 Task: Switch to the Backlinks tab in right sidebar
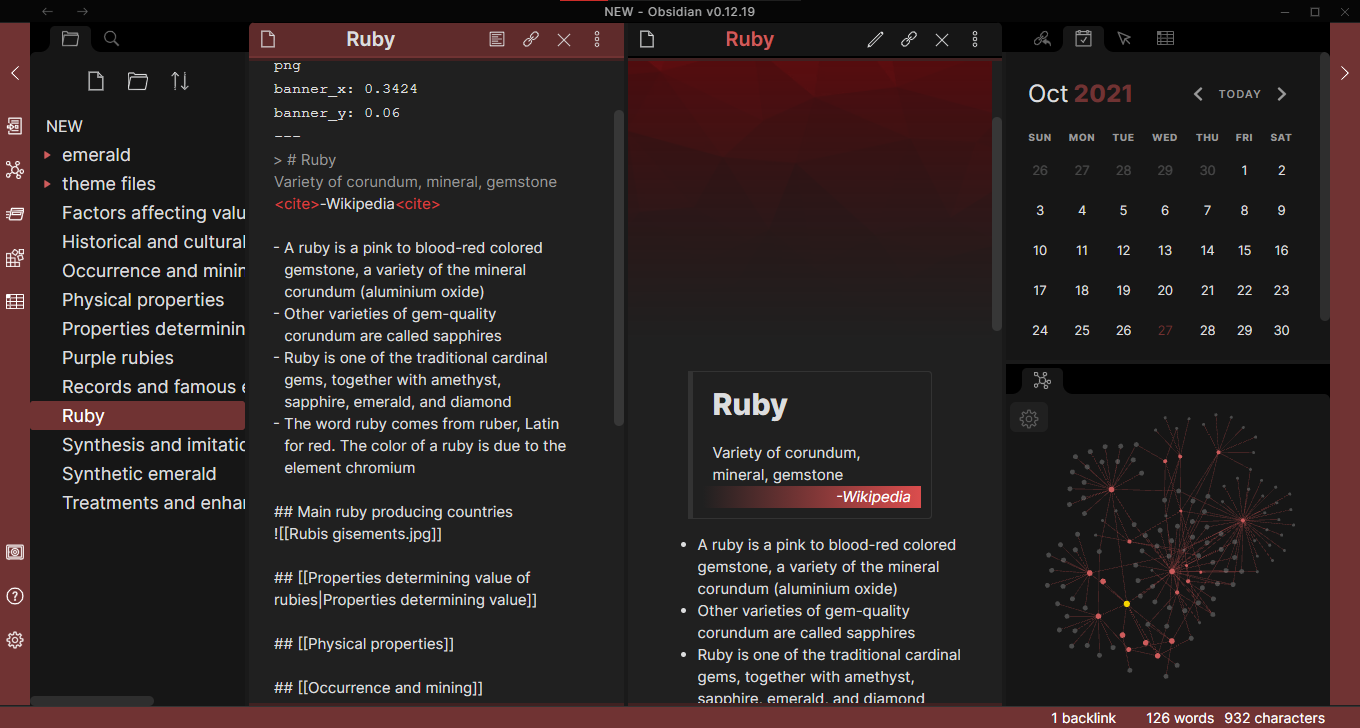[x=1042, y=39]
